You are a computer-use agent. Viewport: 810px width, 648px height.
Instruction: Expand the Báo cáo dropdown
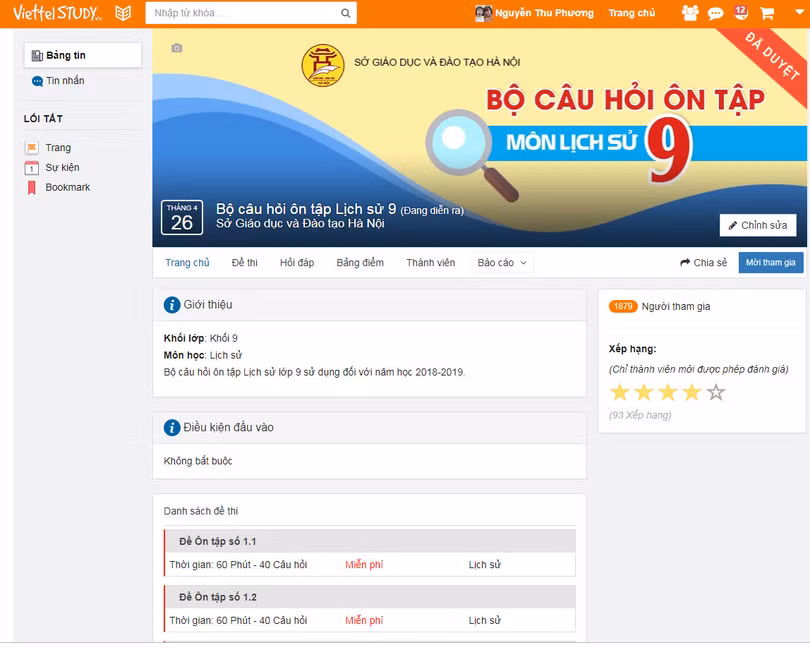point(500,262)
